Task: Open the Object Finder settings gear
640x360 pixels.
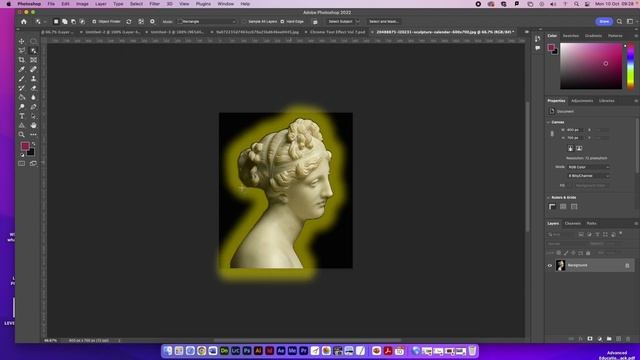Action: 152,22
